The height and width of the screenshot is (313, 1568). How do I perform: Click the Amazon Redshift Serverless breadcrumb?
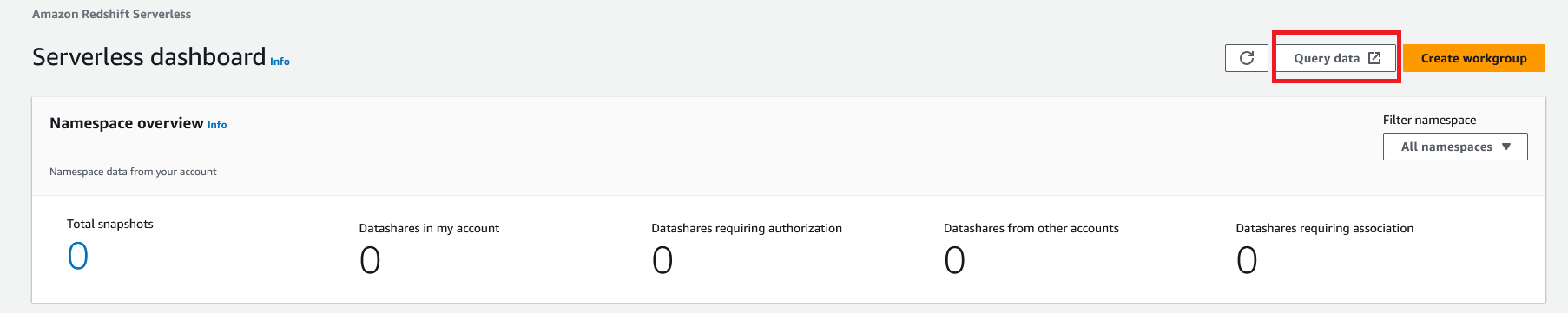(111, 14)
